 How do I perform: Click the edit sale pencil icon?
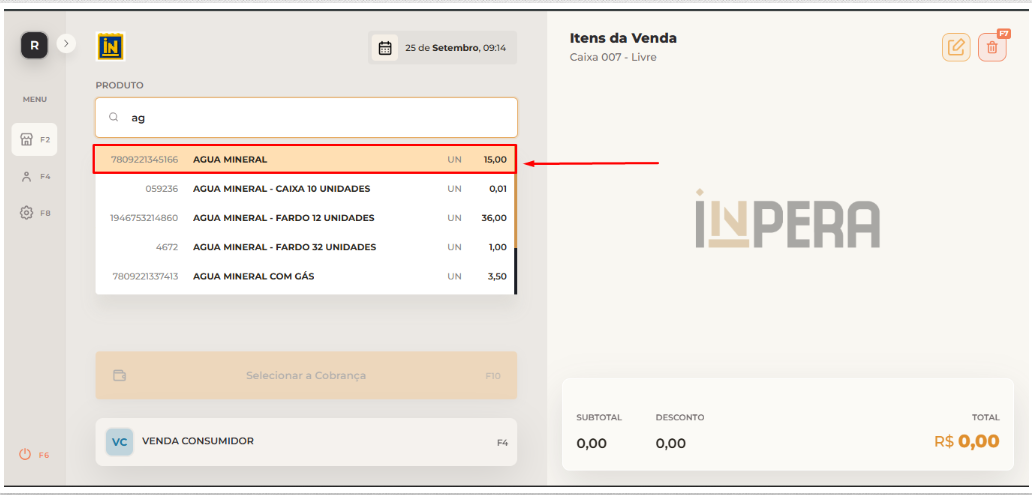click(x=956, y=47)
